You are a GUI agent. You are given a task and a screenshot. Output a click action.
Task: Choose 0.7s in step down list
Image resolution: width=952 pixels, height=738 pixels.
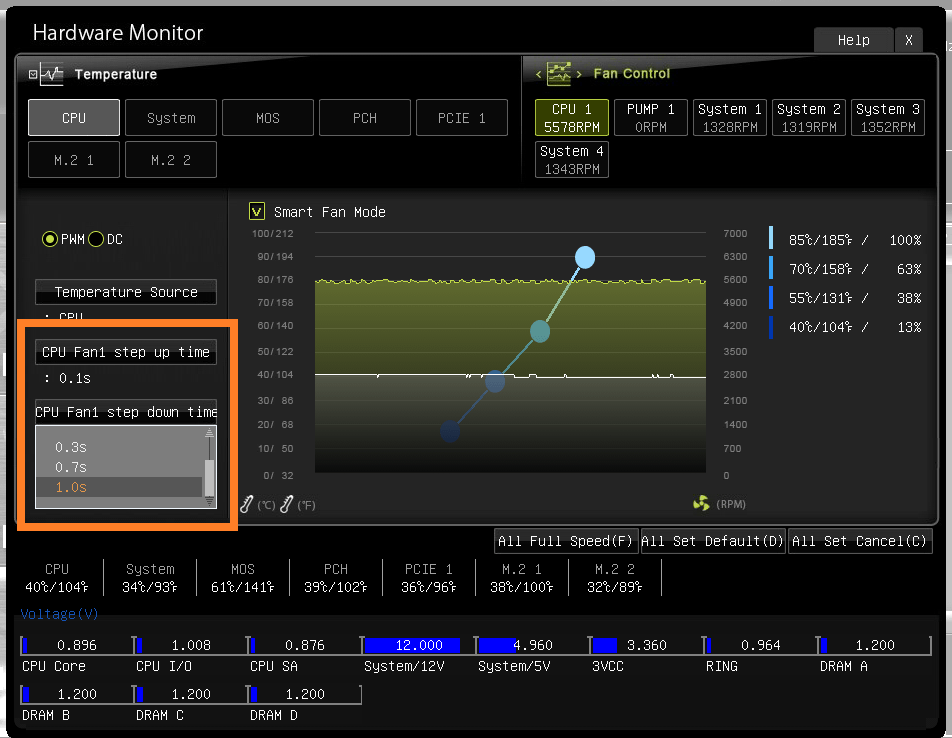71,467
